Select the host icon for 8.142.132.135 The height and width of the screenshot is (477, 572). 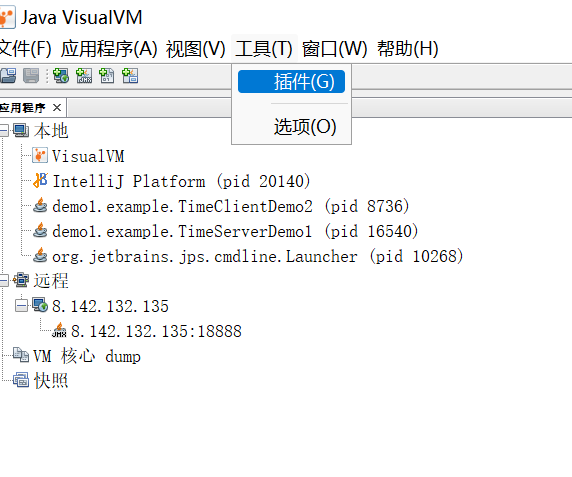(x=40, y=306)
